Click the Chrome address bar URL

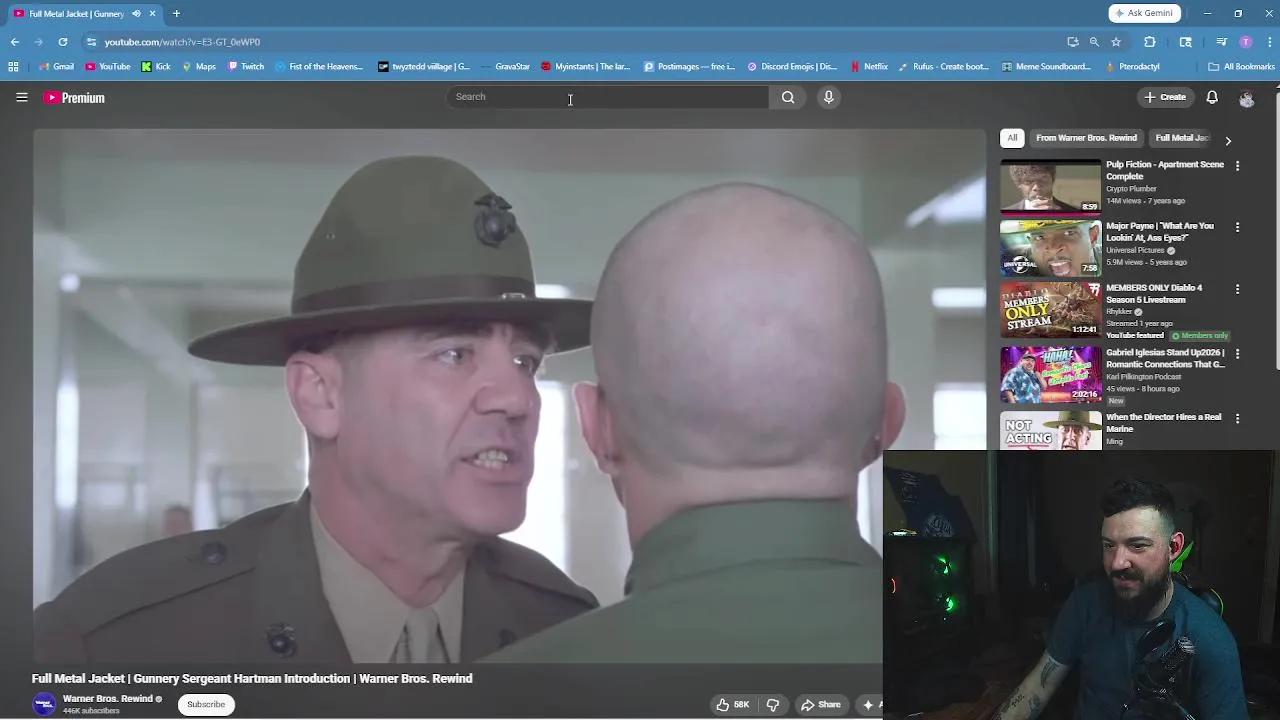182,42
